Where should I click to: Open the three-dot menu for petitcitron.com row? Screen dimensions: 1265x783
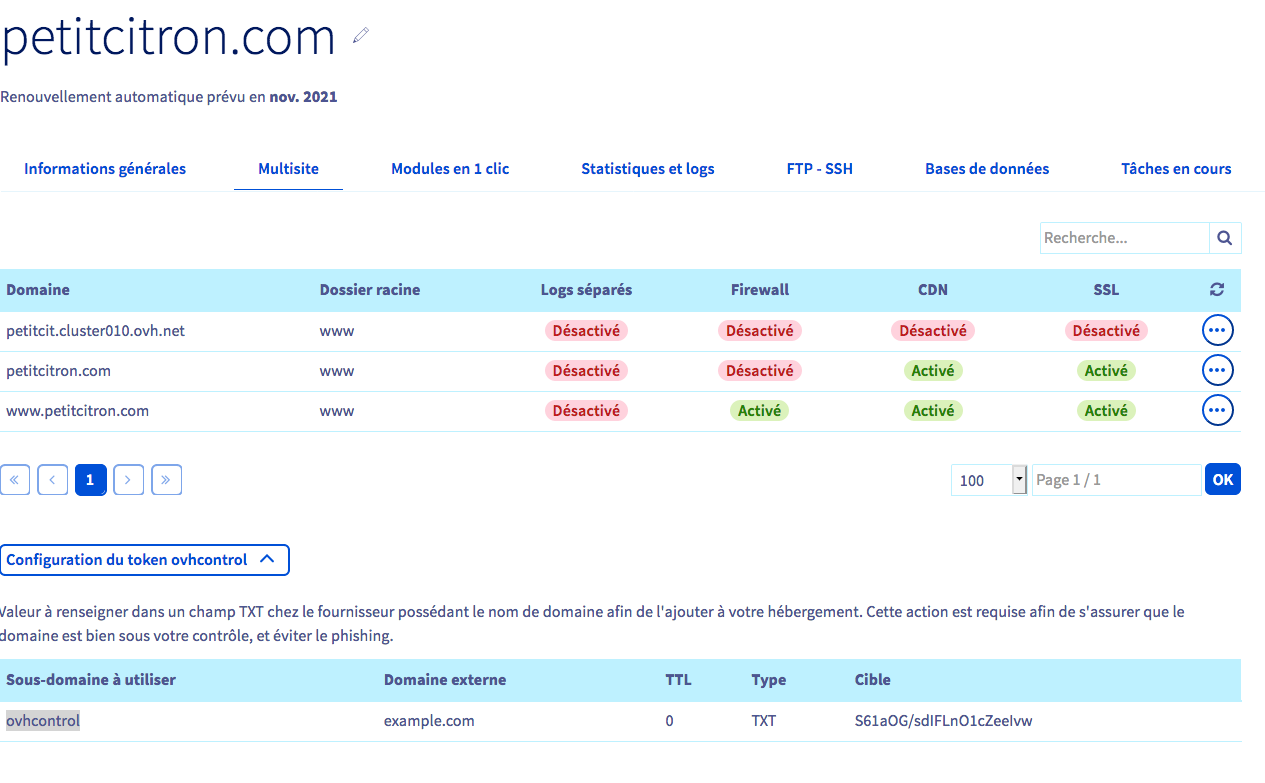tap(1217, 370)
